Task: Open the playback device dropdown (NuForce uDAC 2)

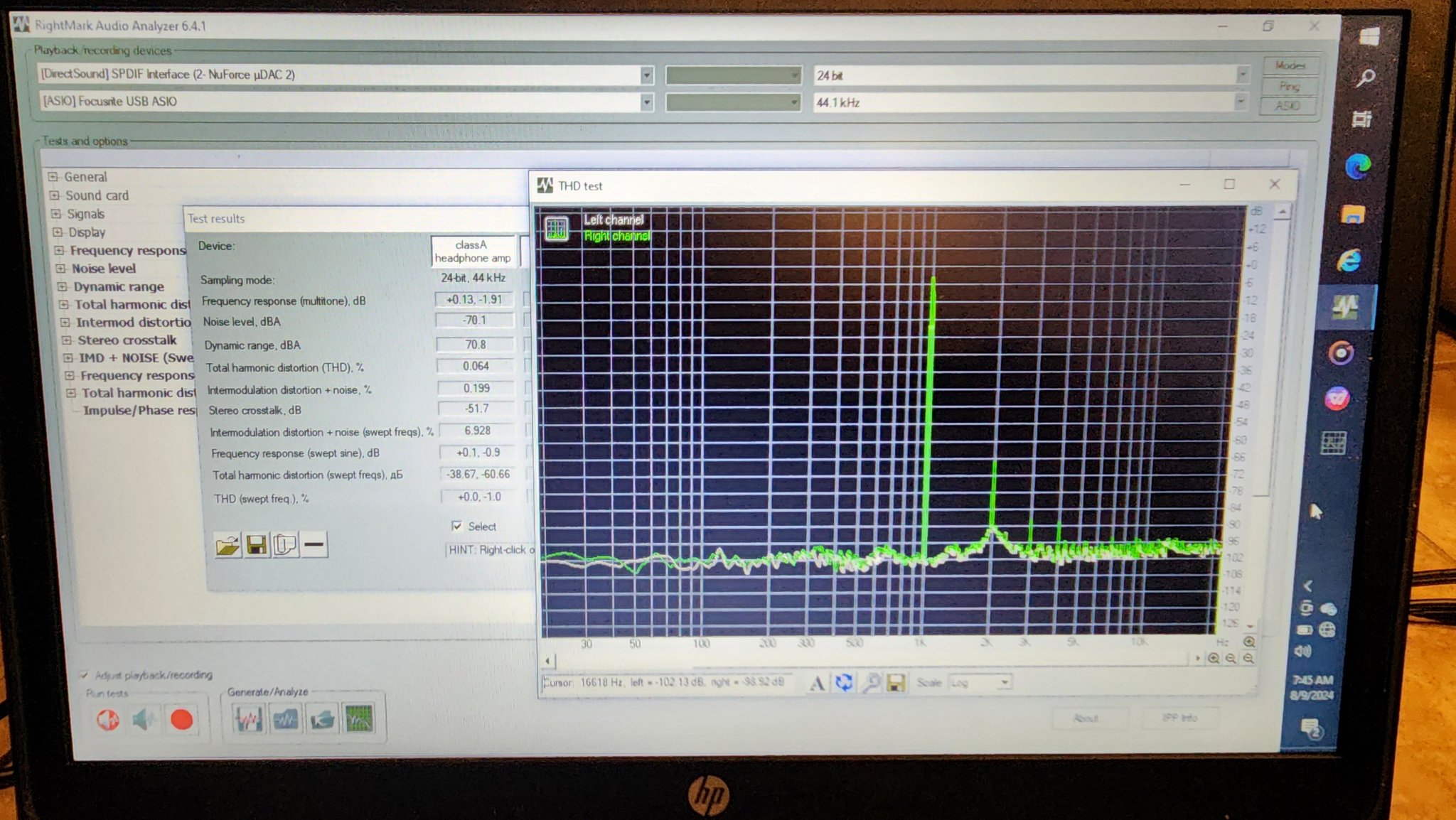Action: [x=647, y=75]
